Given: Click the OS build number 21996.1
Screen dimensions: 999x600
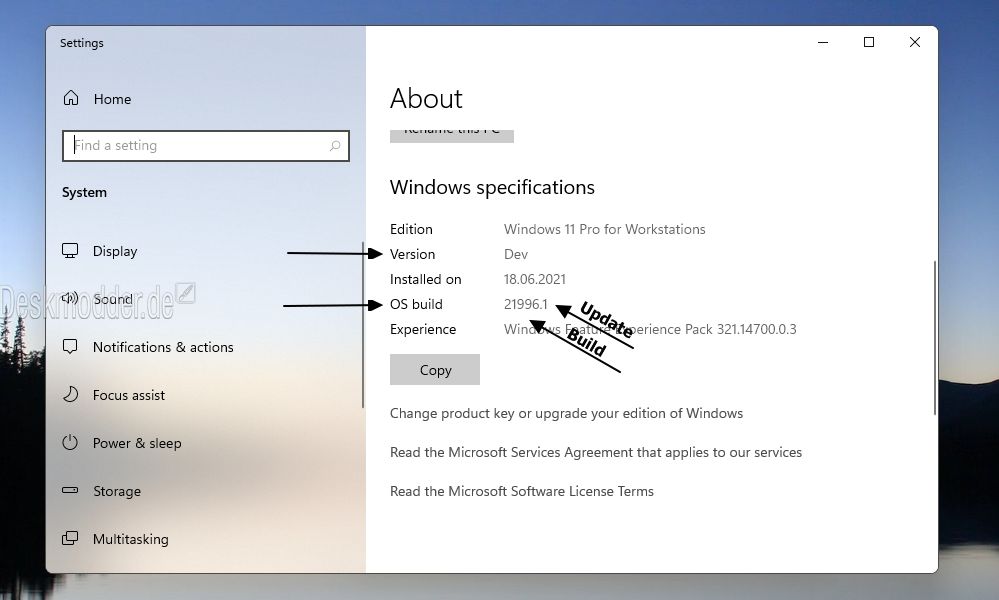Looking at the screenshot, I should [526, 304].
